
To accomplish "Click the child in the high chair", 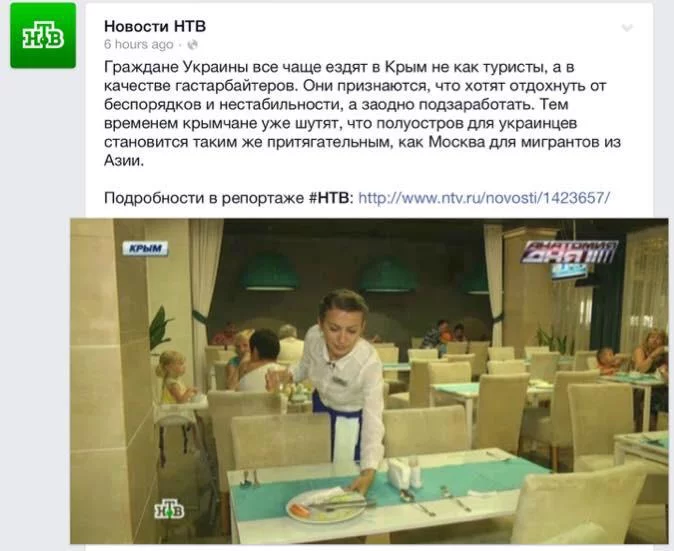I will click(x=172, y=377).
